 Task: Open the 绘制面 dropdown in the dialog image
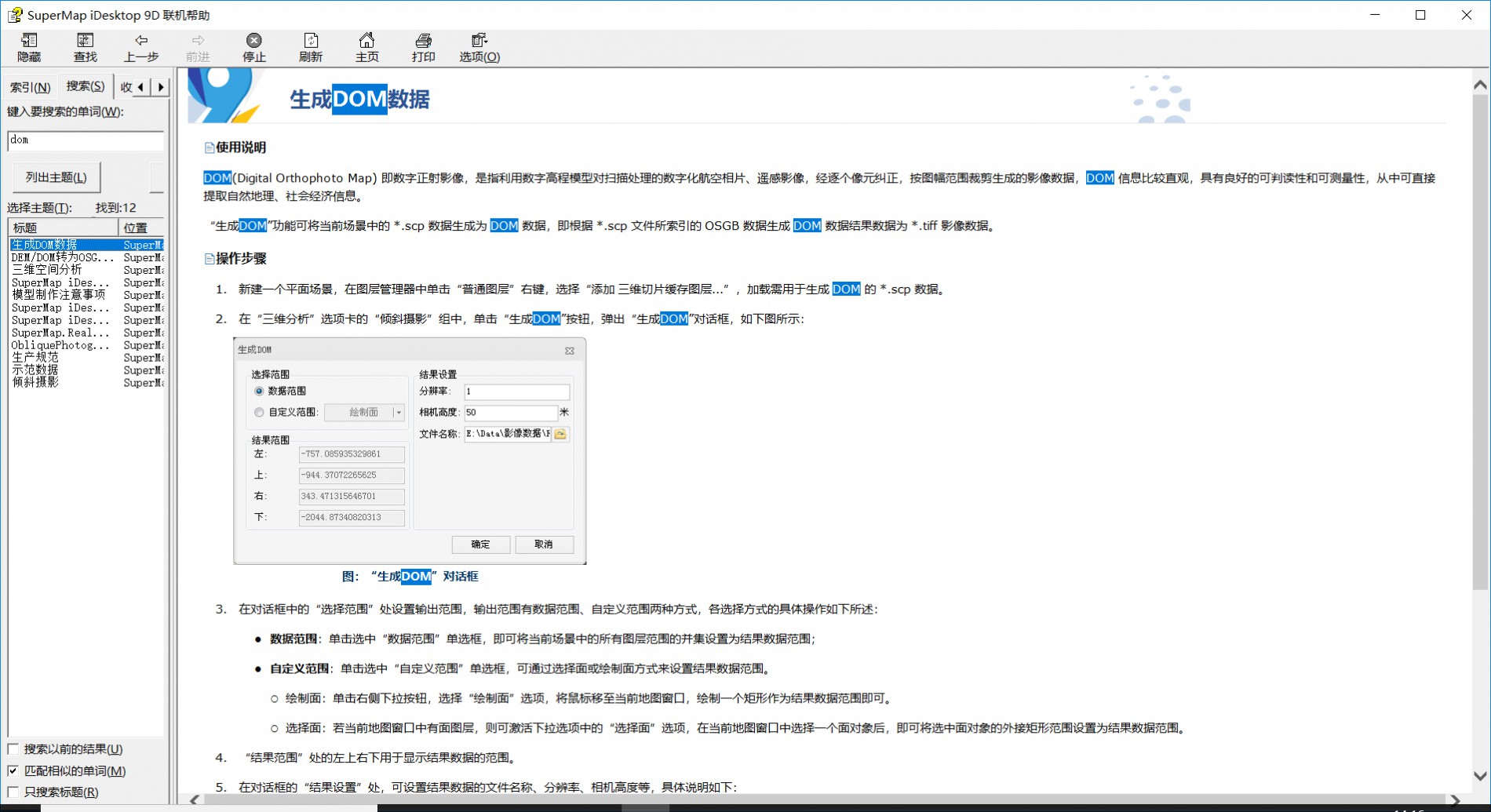coord(399,412)
